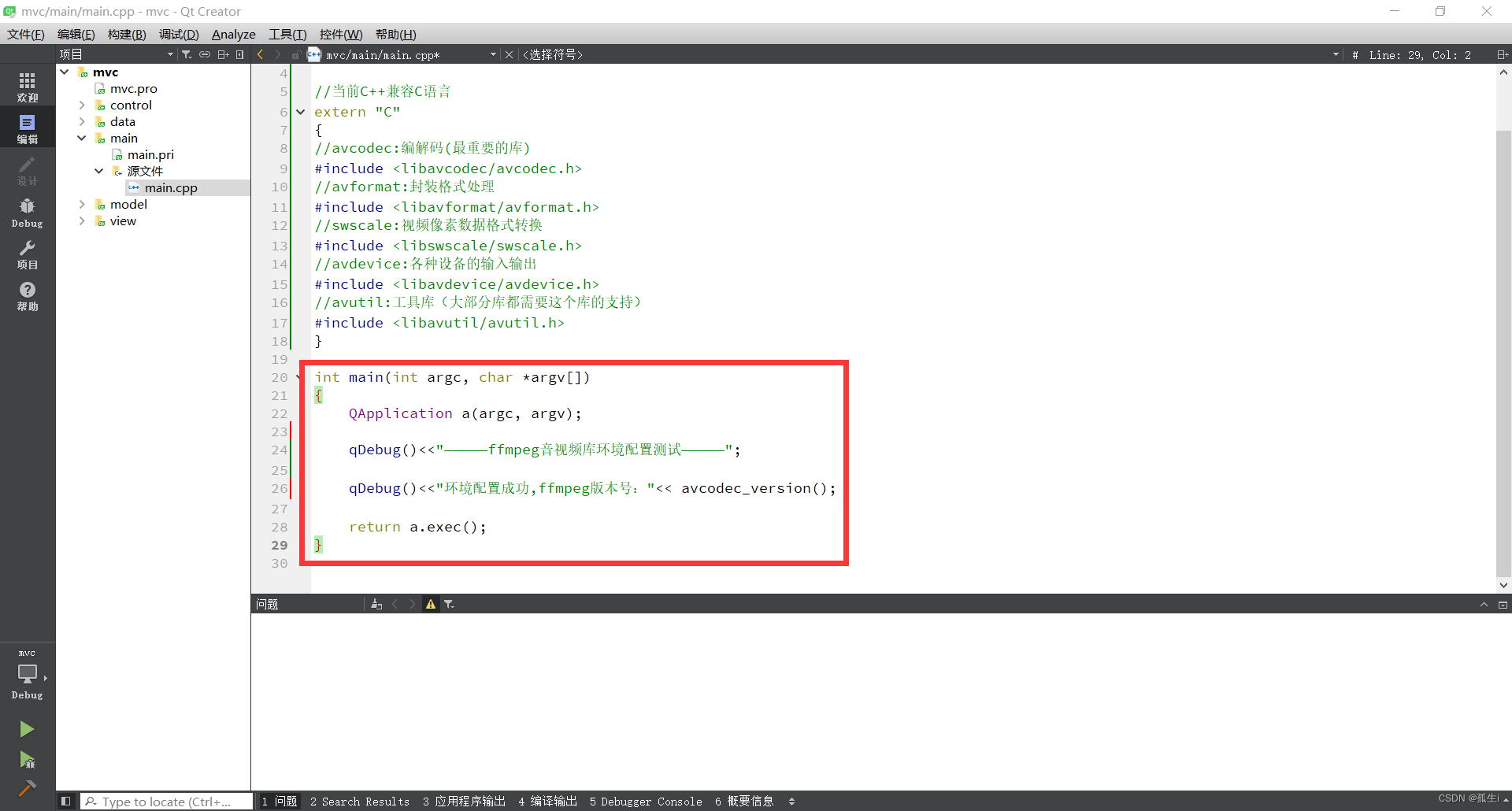Collapse the mvc project root
Screen dimensions: 1512x811
pyautogui.click(x=65, y=72)
